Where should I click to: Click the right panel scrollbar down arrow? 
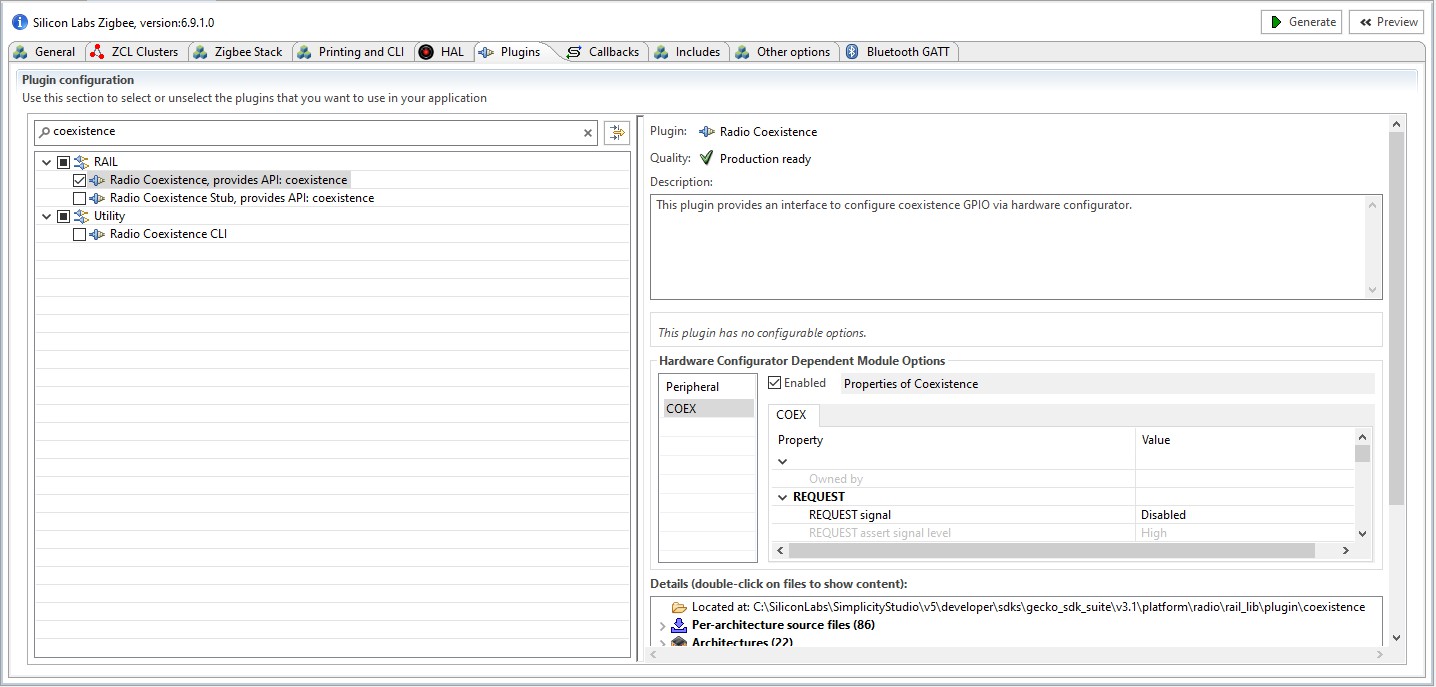tap(1397, 638)
